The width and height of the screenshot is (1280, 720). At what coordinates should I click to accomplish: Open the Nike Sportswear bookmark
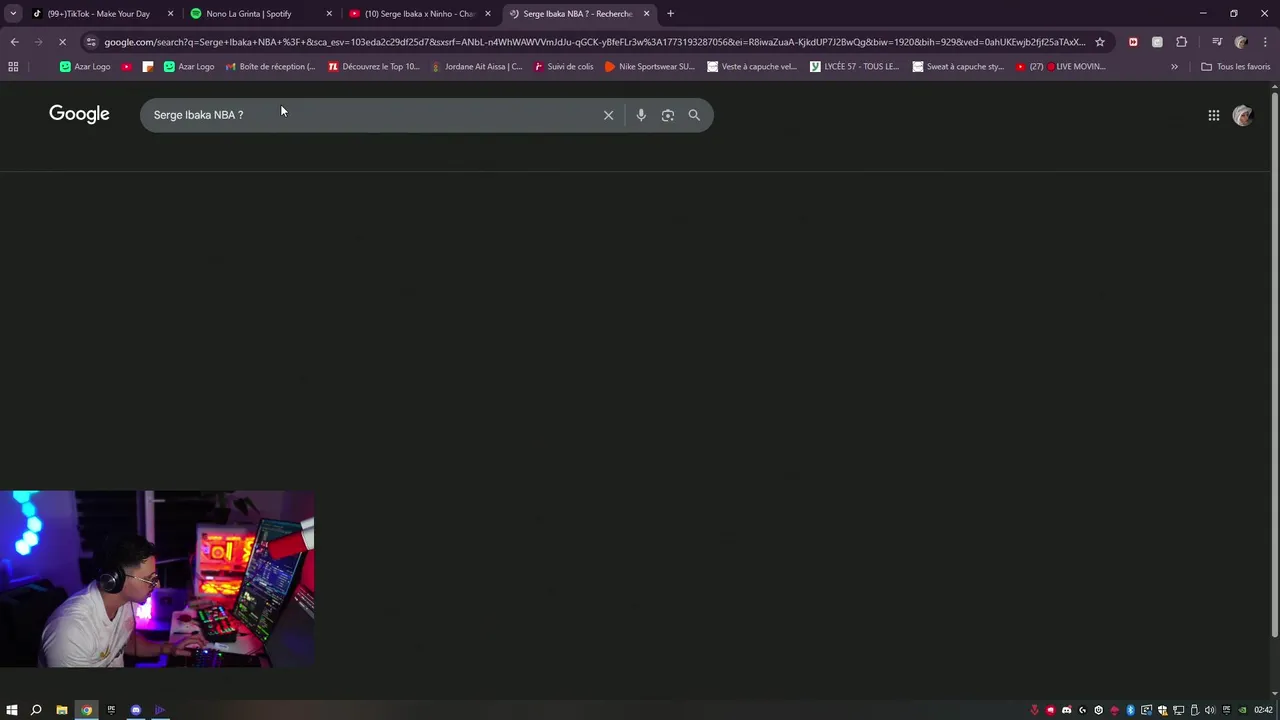[650, 67]
